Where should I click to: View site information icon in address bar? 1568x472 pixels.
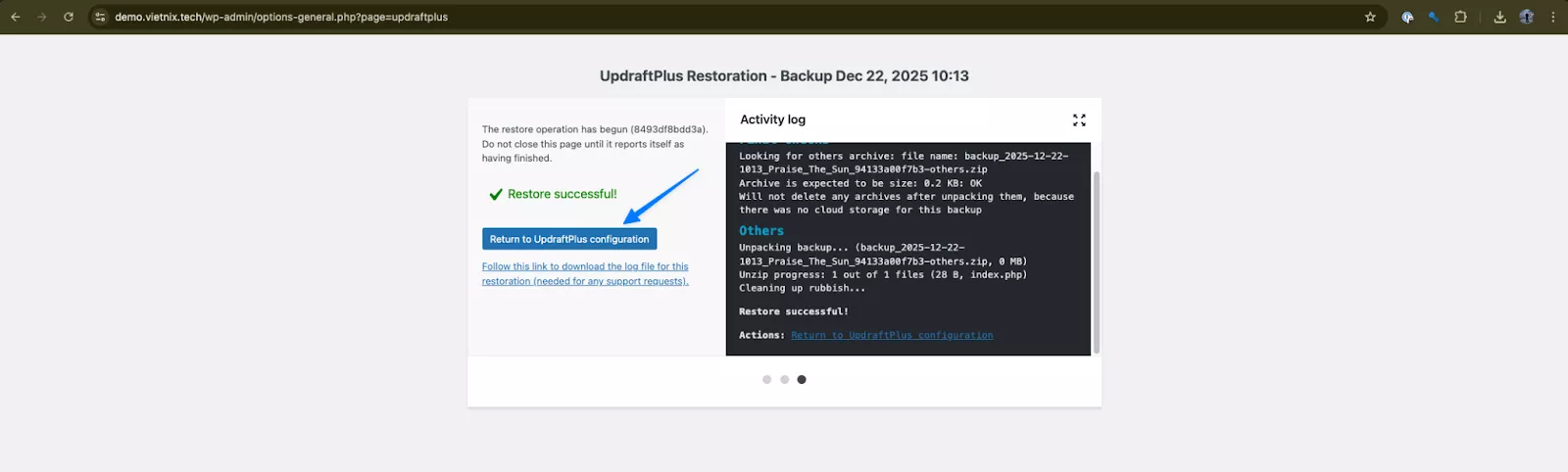click(x=100, y=17)
